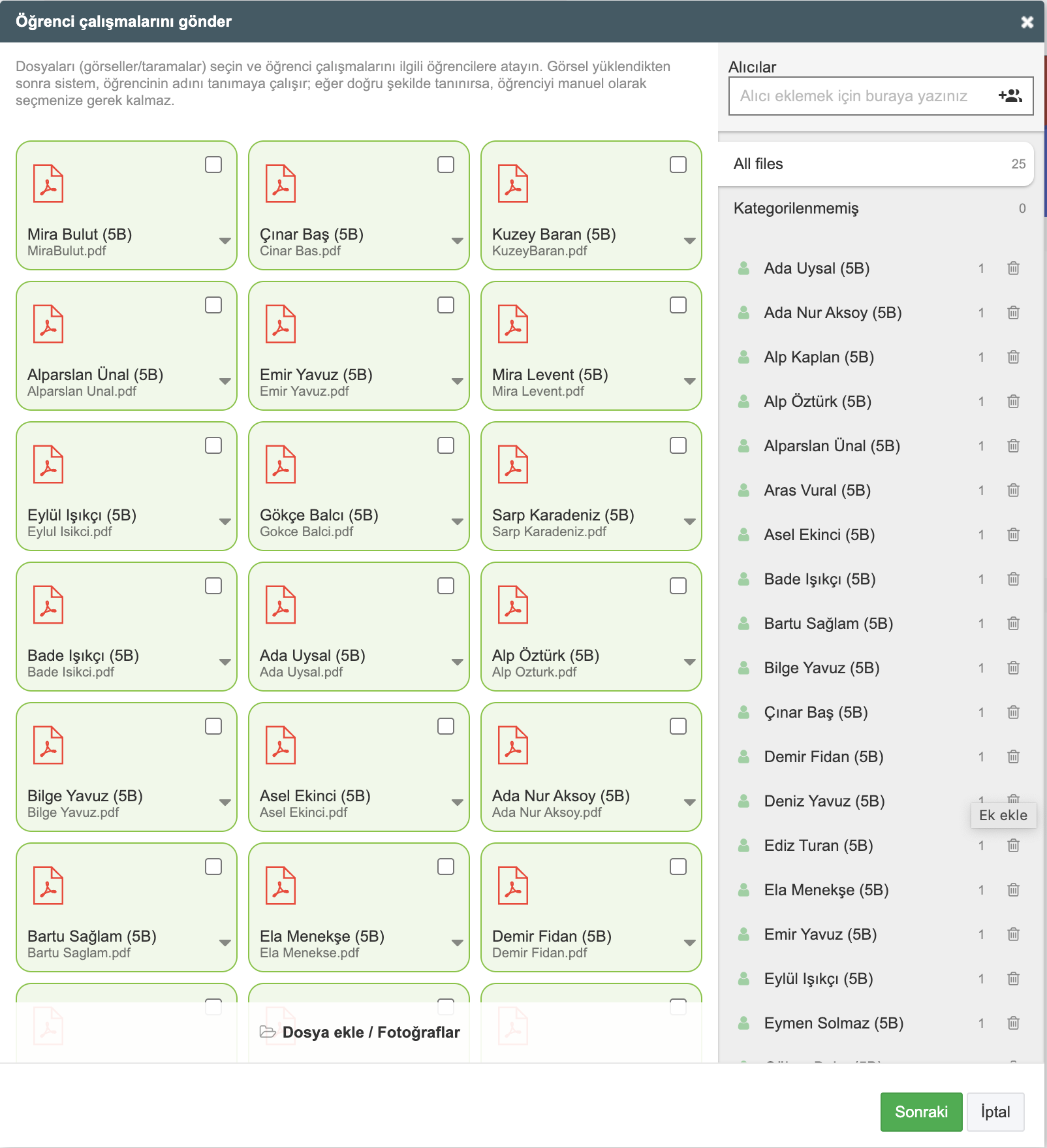1047x1148 pixels.
Task: Expand dropdown on Bartu Sağlam card
Action: click(x=225, y=943)
